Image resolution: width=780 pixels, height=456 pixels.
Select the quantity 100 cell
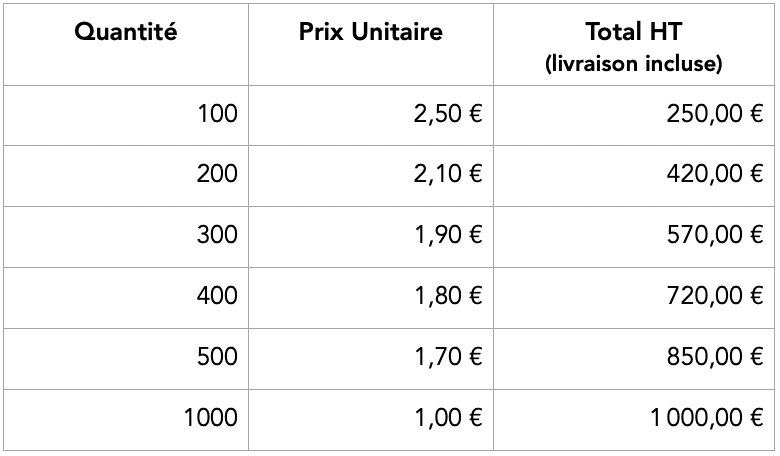[218, 114]
